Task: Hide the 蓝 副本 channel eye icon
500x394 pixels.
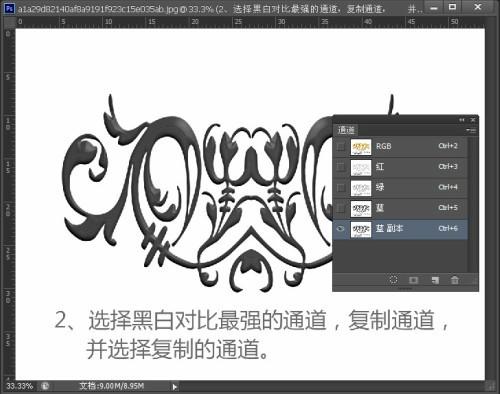Action: coord(341,229)
